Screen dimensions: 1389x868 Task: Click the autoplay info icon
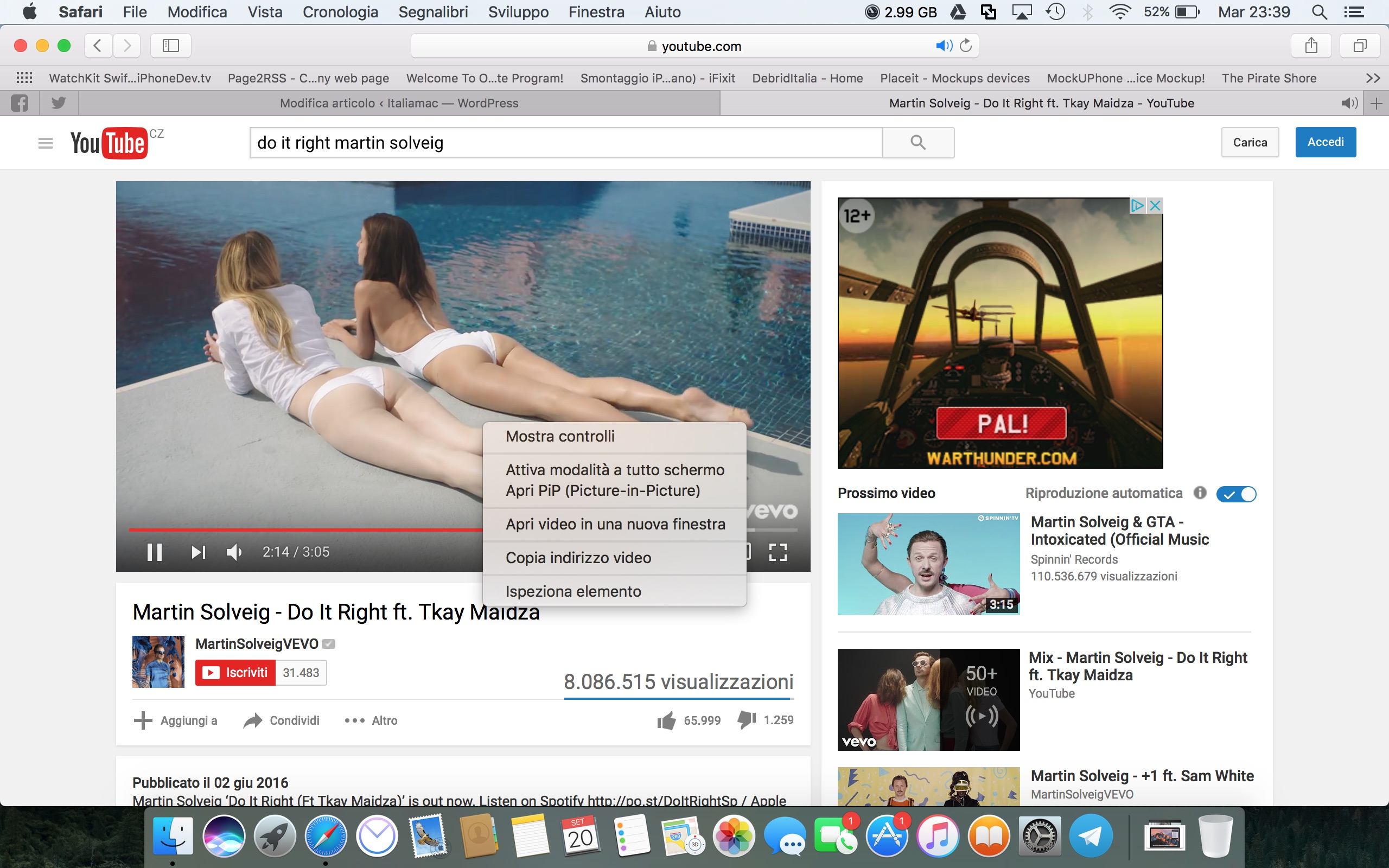(x=1200, y=493)
